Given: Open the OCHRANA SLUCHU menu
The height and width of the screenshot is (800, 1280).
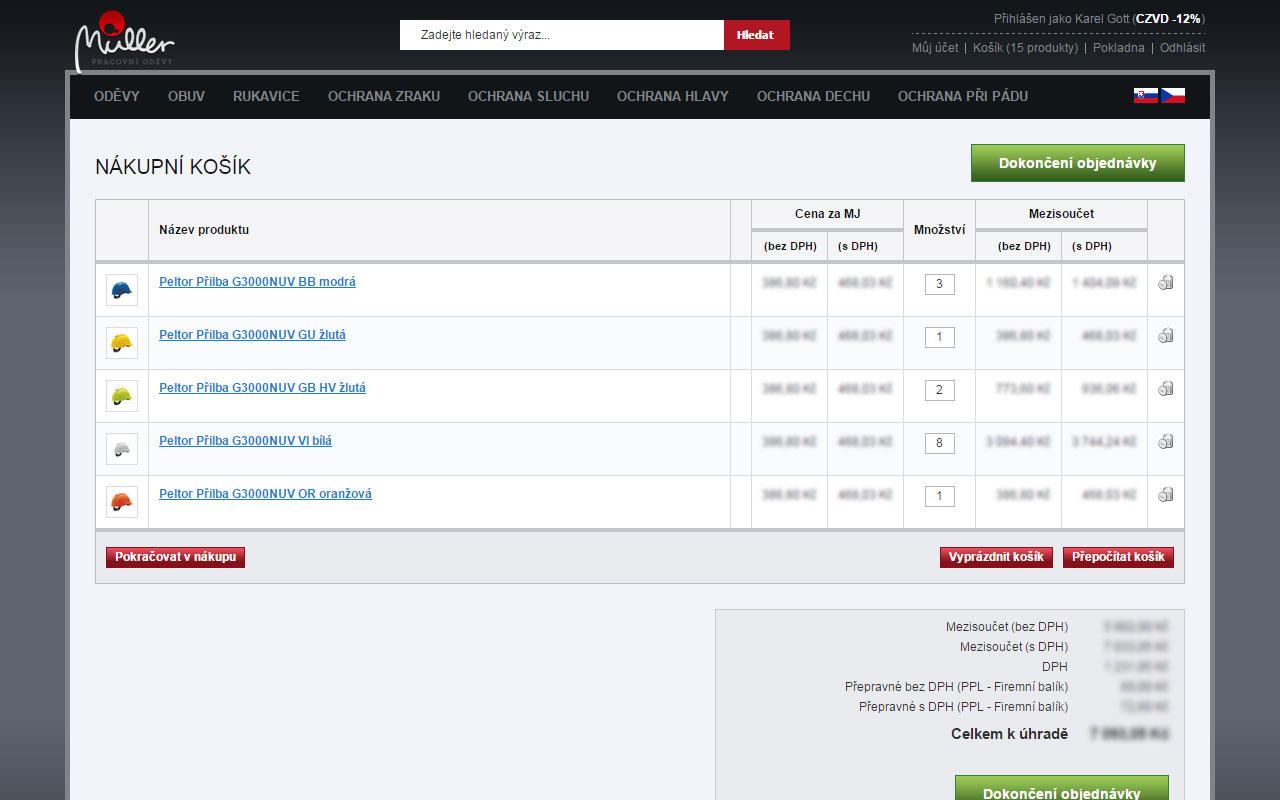Looking at the screenshot, I should (x=528, y=97).
